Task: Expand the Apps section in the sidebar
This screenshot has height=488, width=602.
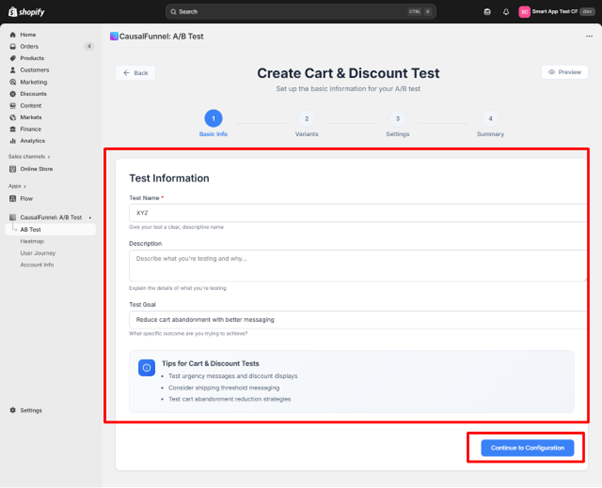Action: [17, 186]
